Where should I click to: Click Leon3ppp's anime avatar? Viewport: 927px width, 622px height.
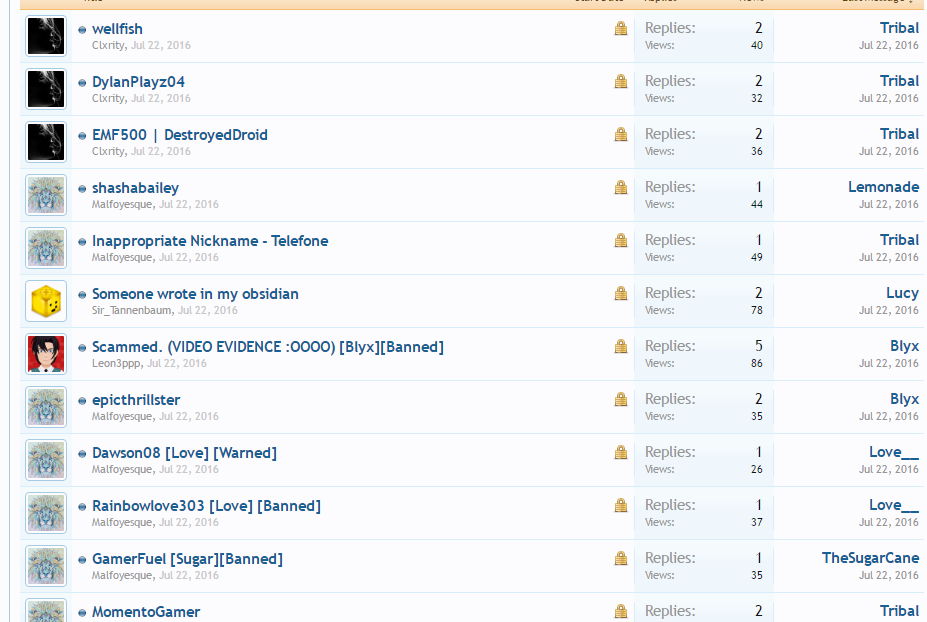(x=46, y=354)
